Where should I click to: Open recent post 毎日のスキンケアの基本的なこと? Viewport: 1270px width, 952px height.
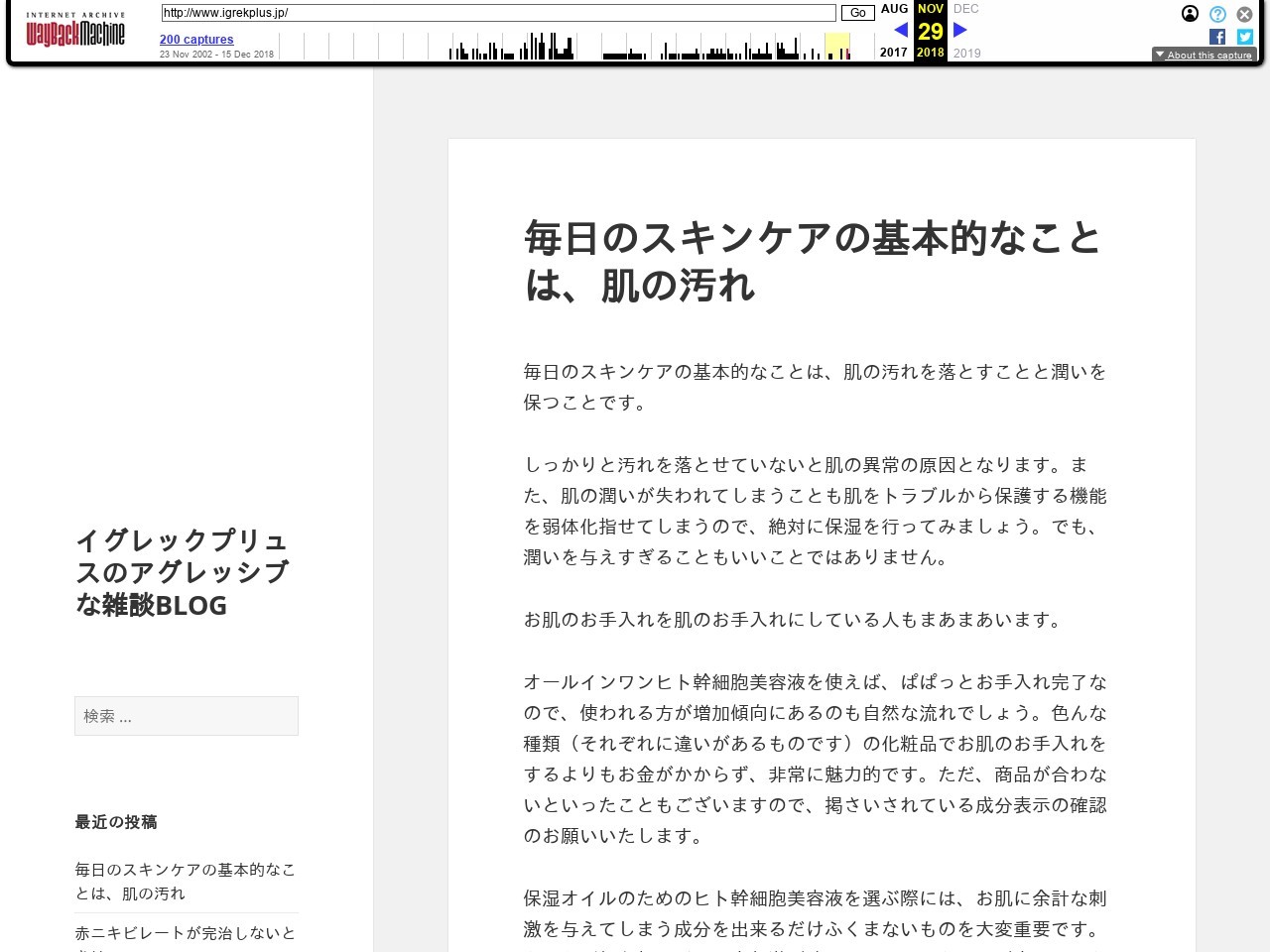(x=185, y=881)
